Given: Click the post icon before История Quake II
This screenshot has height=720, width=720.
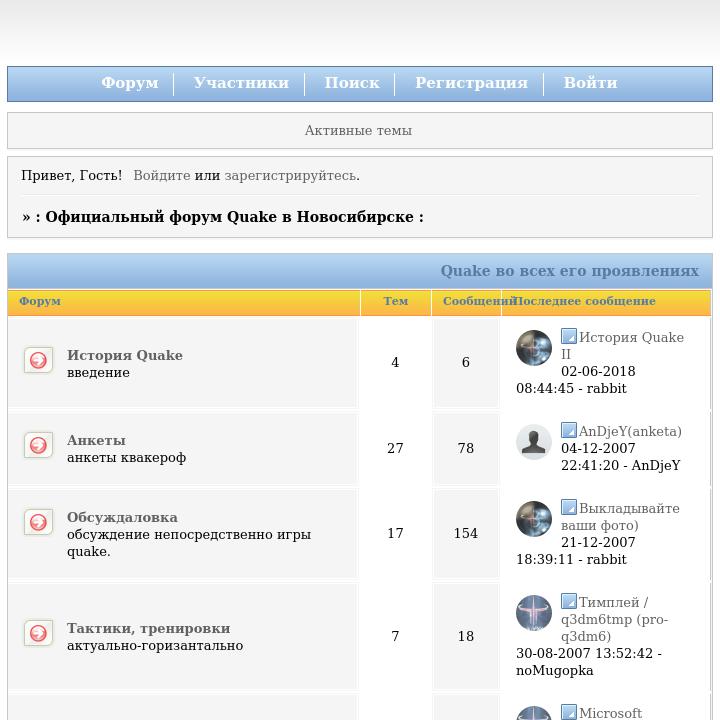Looking at the screenshot, I should 568,336.
